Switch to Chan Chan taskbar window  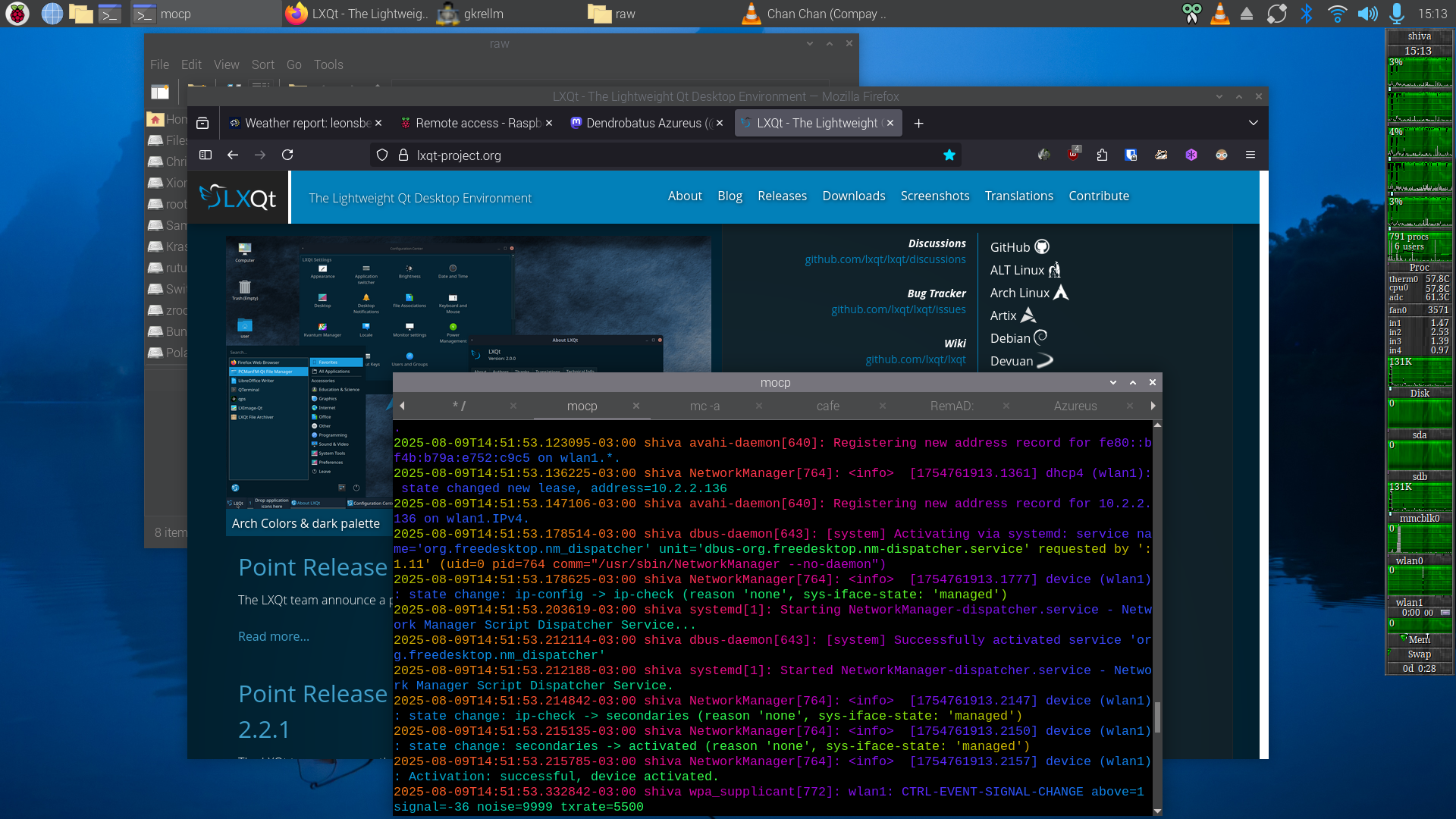[816, 14]
